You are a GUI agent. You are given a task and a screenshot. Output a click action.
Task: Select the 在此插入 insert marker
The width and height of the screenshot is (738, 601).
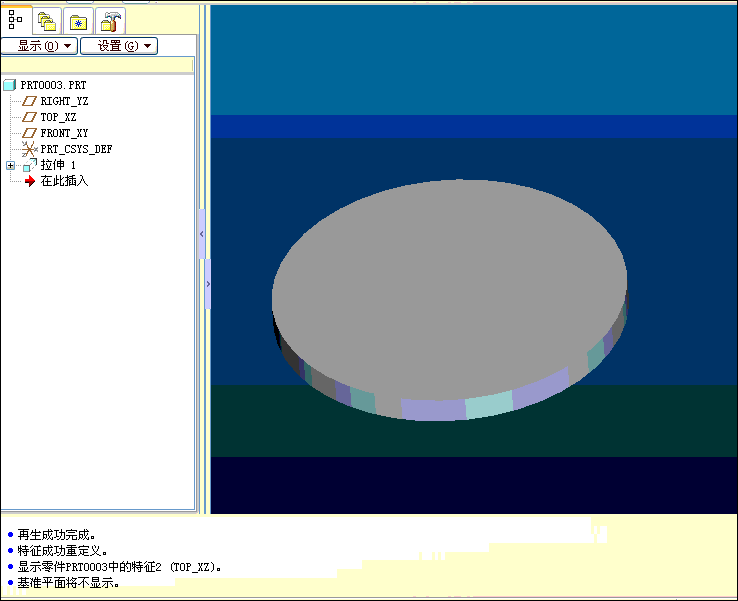64,181
